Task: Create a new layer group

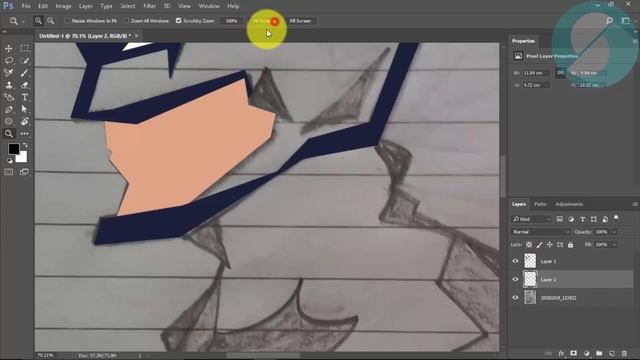Action: point(599,353)
